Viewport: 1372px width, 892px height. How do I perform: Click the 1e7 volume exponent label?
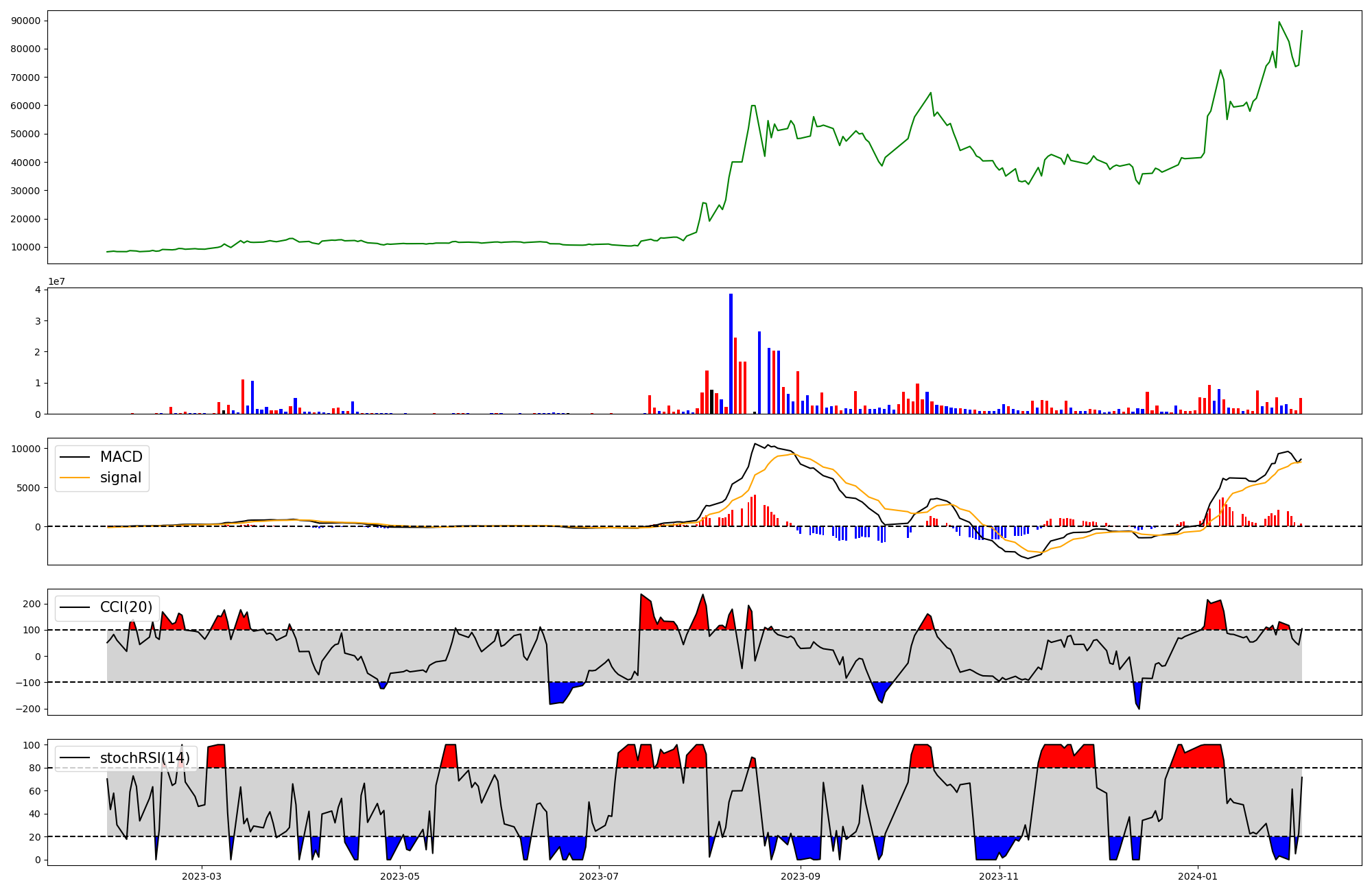click(x=56, y=281)
